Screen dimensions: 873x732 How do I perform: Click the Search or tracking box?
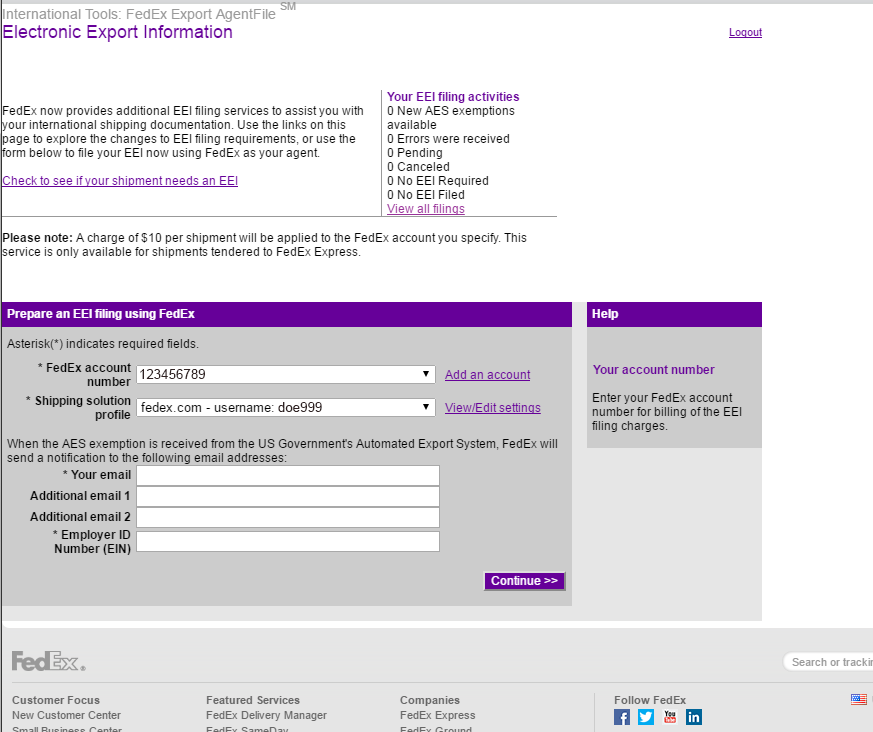tap(828, 662)
